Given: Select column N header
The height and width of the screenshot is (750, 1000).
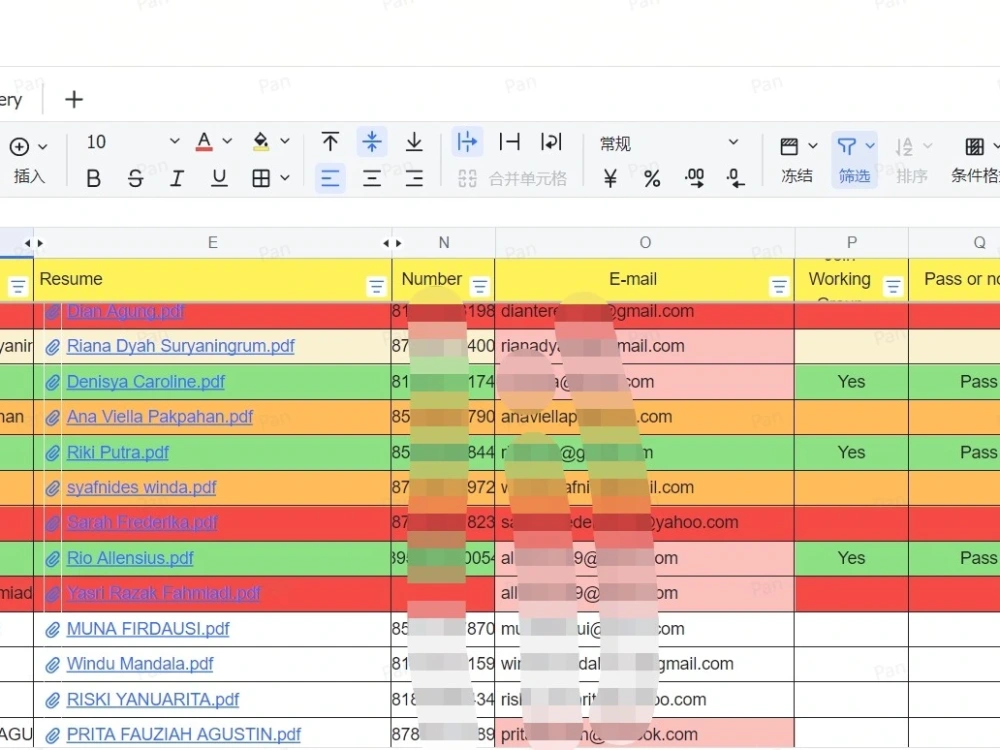Looking at the screenshot, I should point(444,243).
